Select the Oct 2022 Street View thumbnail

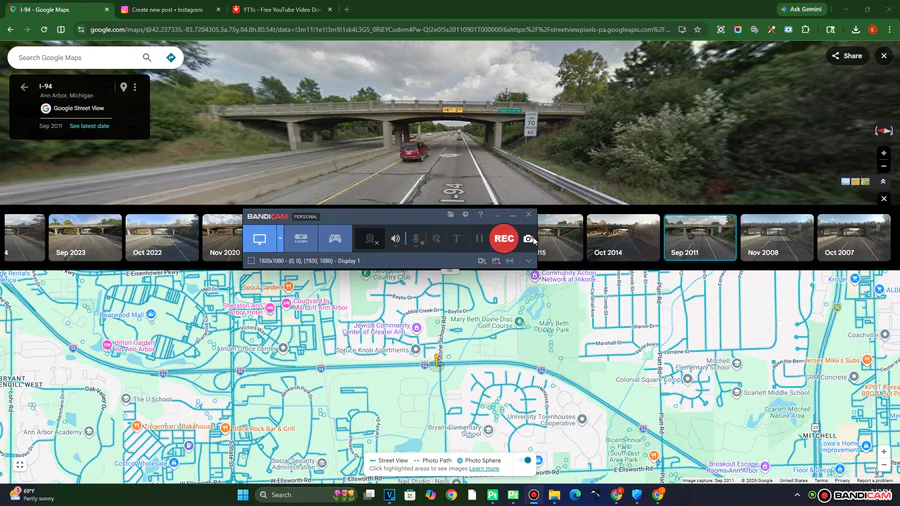162,238
